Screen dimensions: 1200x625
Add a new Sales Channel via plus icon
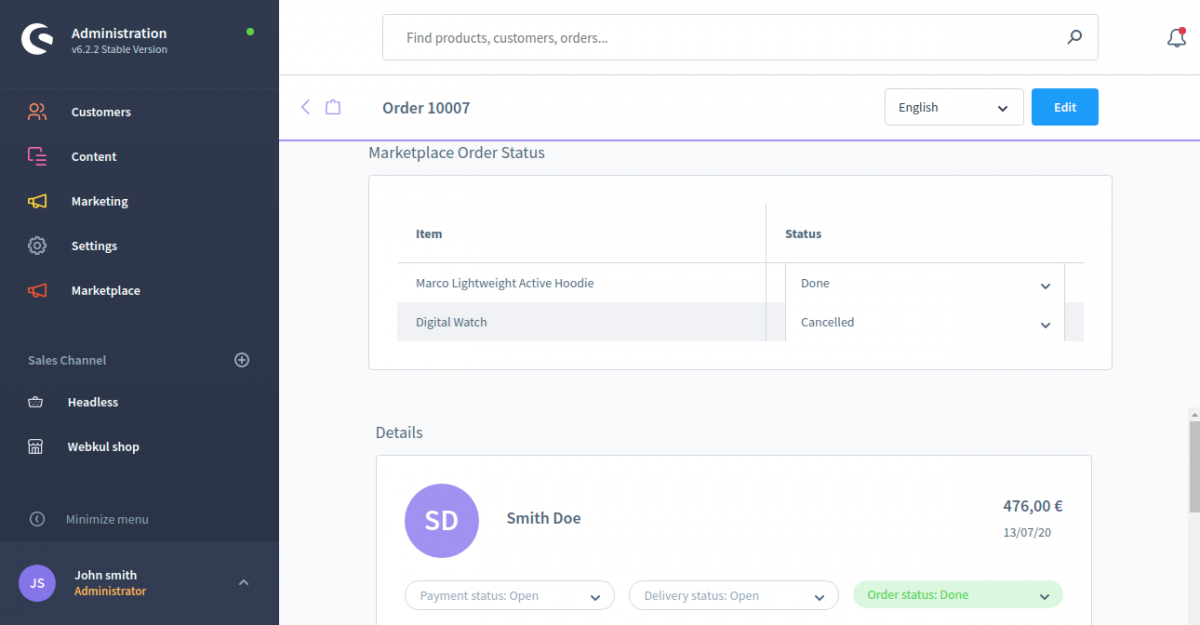[241, 360]
